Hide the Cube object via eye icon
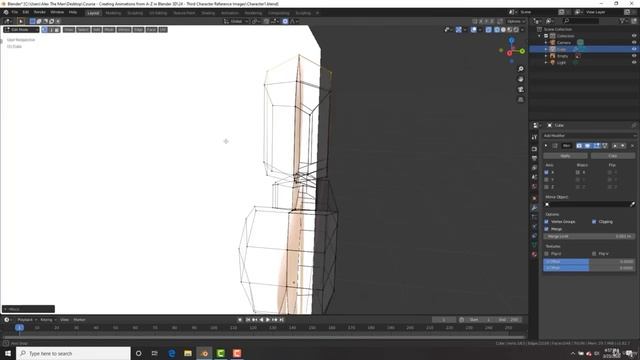The image size is (640, 360). [634, 49]
